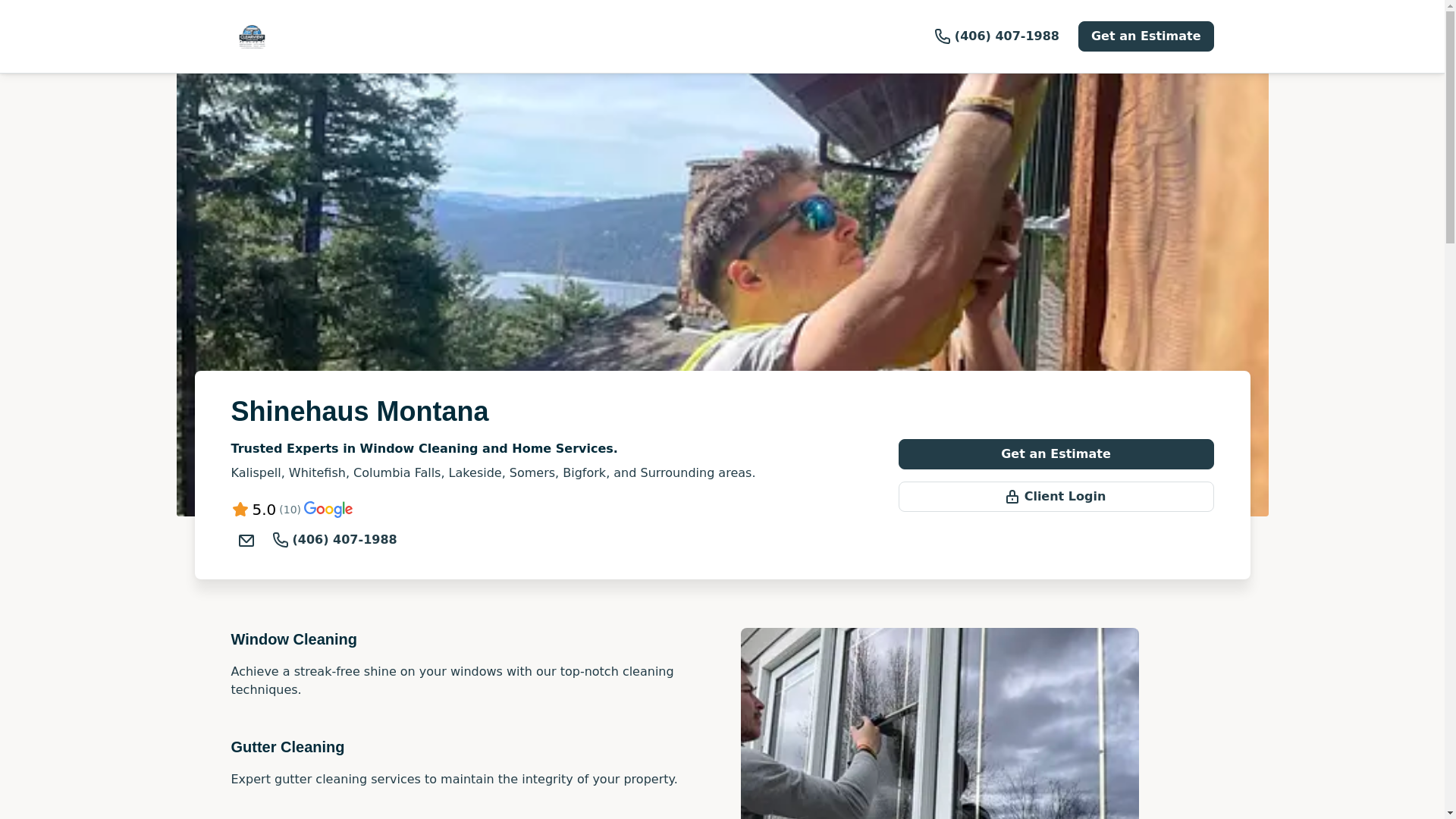The height and width of the screenshot is (819, 1456).
Task: Open the Client Login page
Action: (1056, 497)
